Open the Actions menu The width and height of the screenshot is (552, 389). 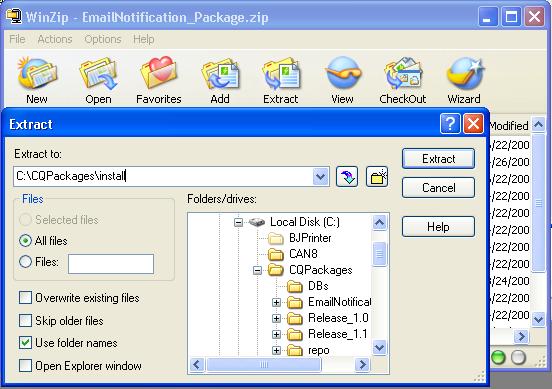coord(55,39)
